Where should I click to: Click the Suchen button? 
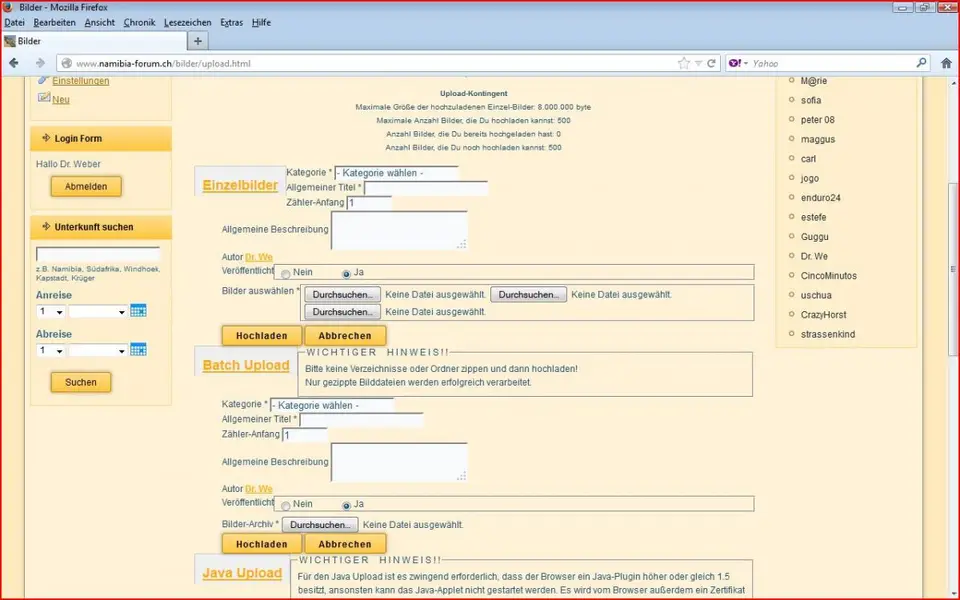click(x=81, y=383)
